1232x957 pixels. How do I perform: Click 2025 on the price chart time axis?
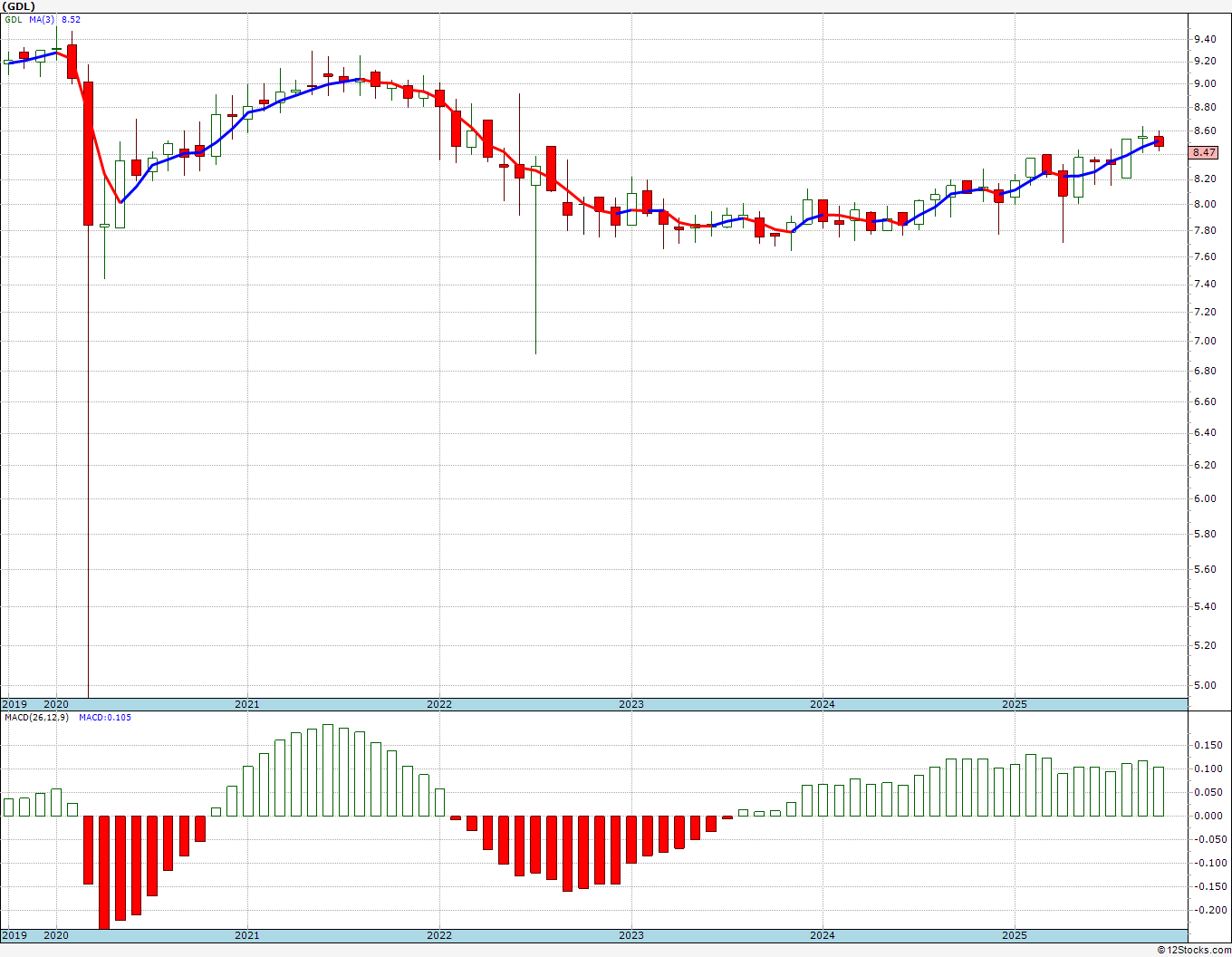click(x=1015, y=704)
